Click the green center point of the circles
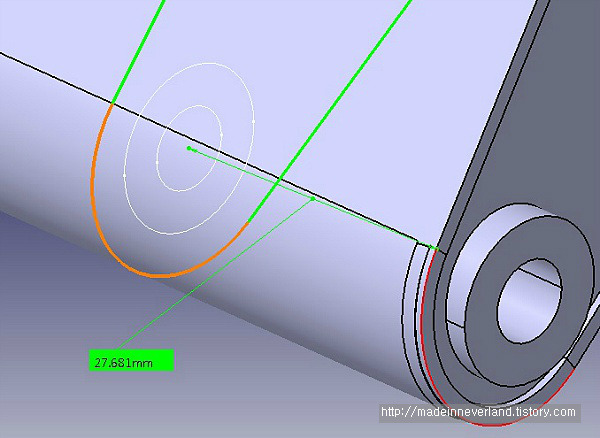Viewport: 600px width, 438px height. [x=189, y=148]
